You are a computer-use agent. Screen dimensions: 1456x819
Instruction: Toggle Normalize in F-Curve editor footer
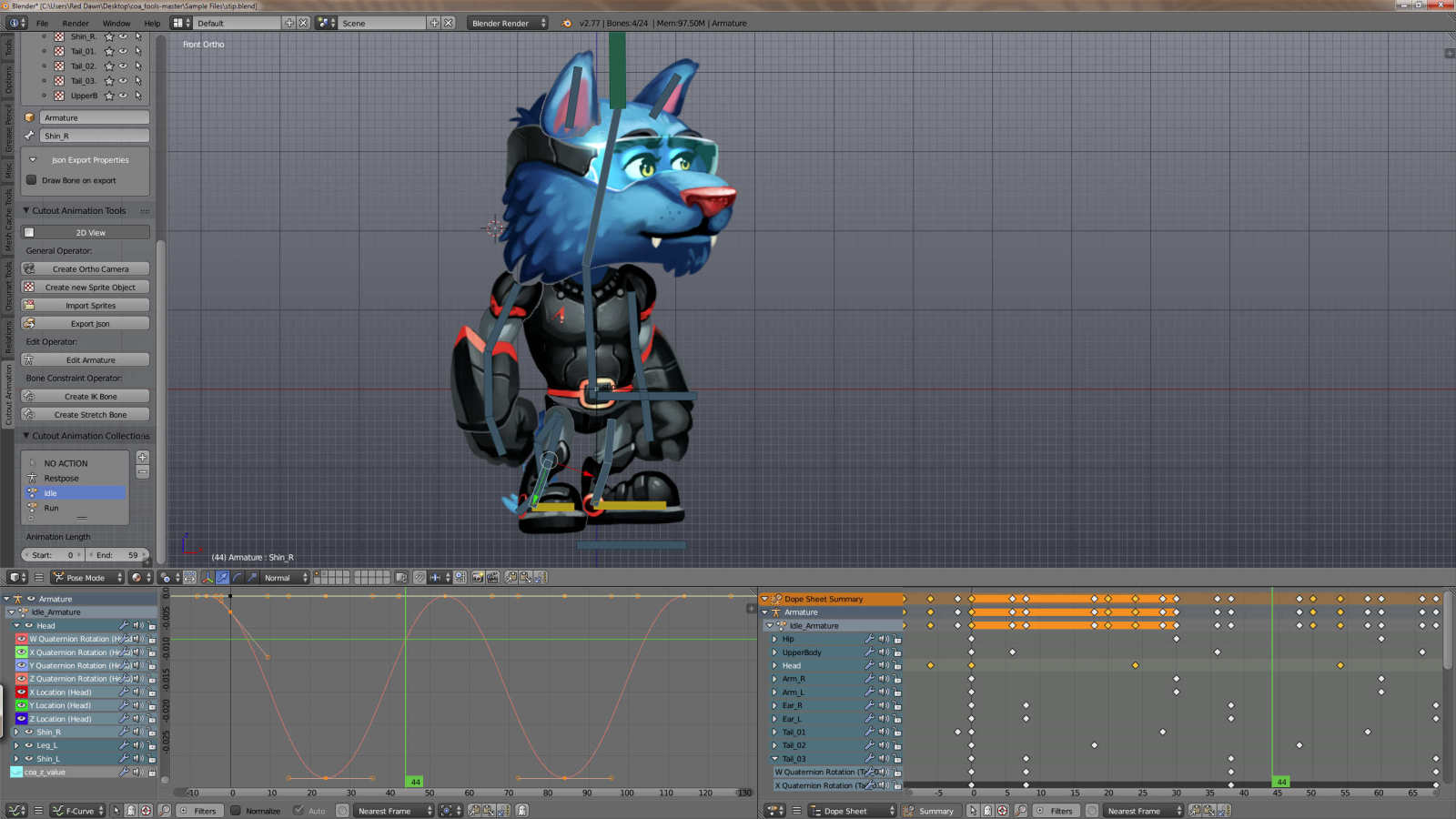coord(236,810)
